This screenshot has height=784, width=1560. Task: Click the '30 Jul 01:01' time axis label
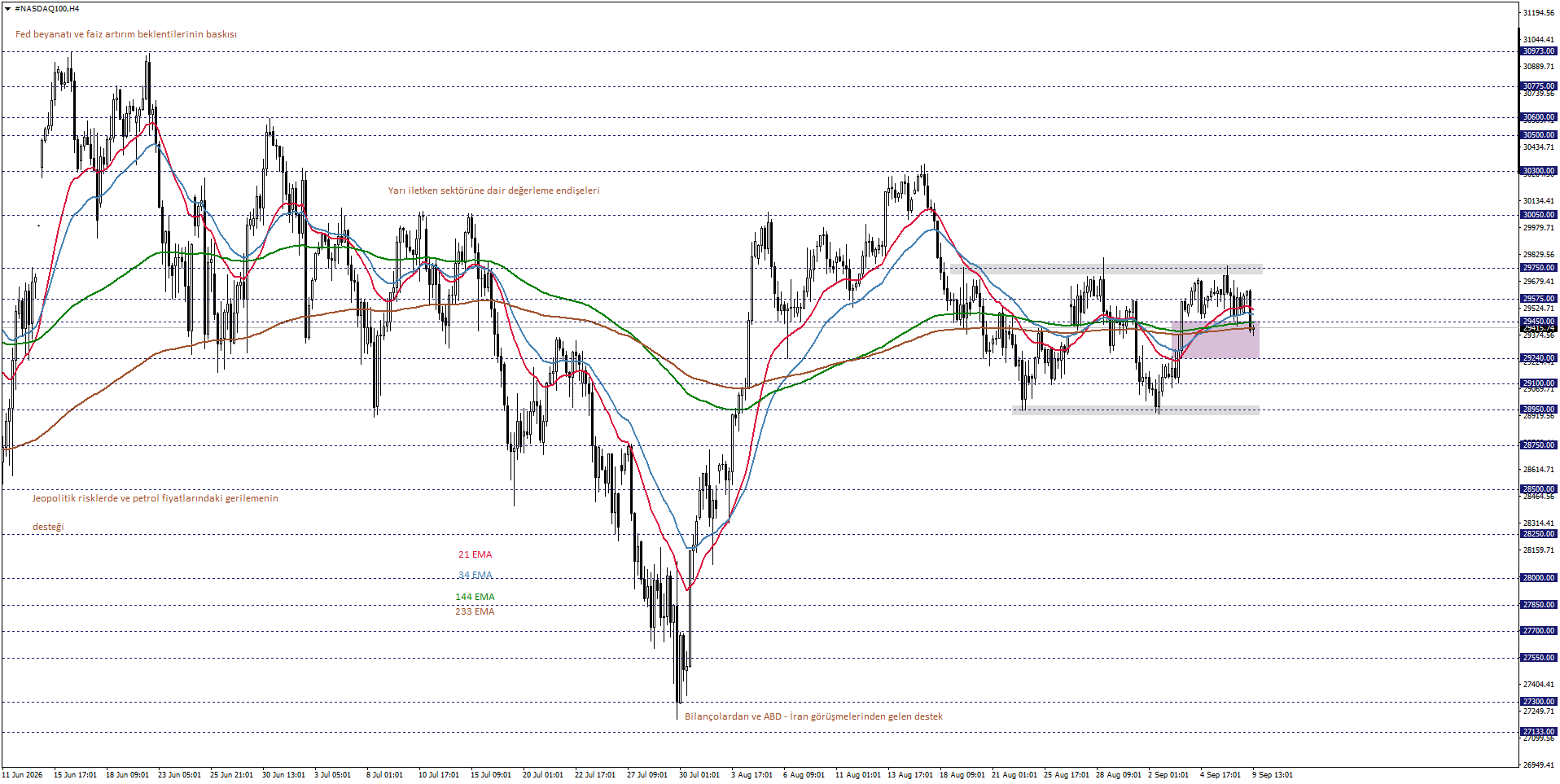tap(699, 775)
